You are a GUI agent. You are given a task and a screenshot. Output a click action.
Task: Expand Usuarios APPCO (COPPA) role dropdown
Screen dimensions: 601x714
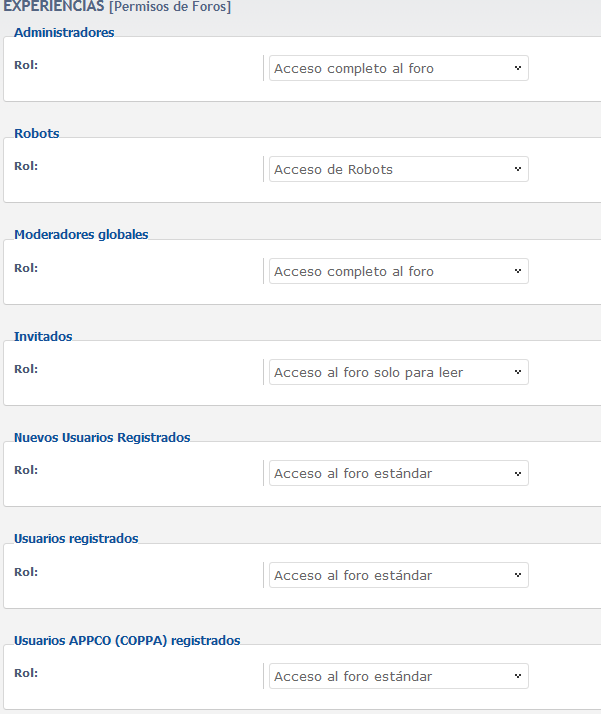[x=398, y=676]
